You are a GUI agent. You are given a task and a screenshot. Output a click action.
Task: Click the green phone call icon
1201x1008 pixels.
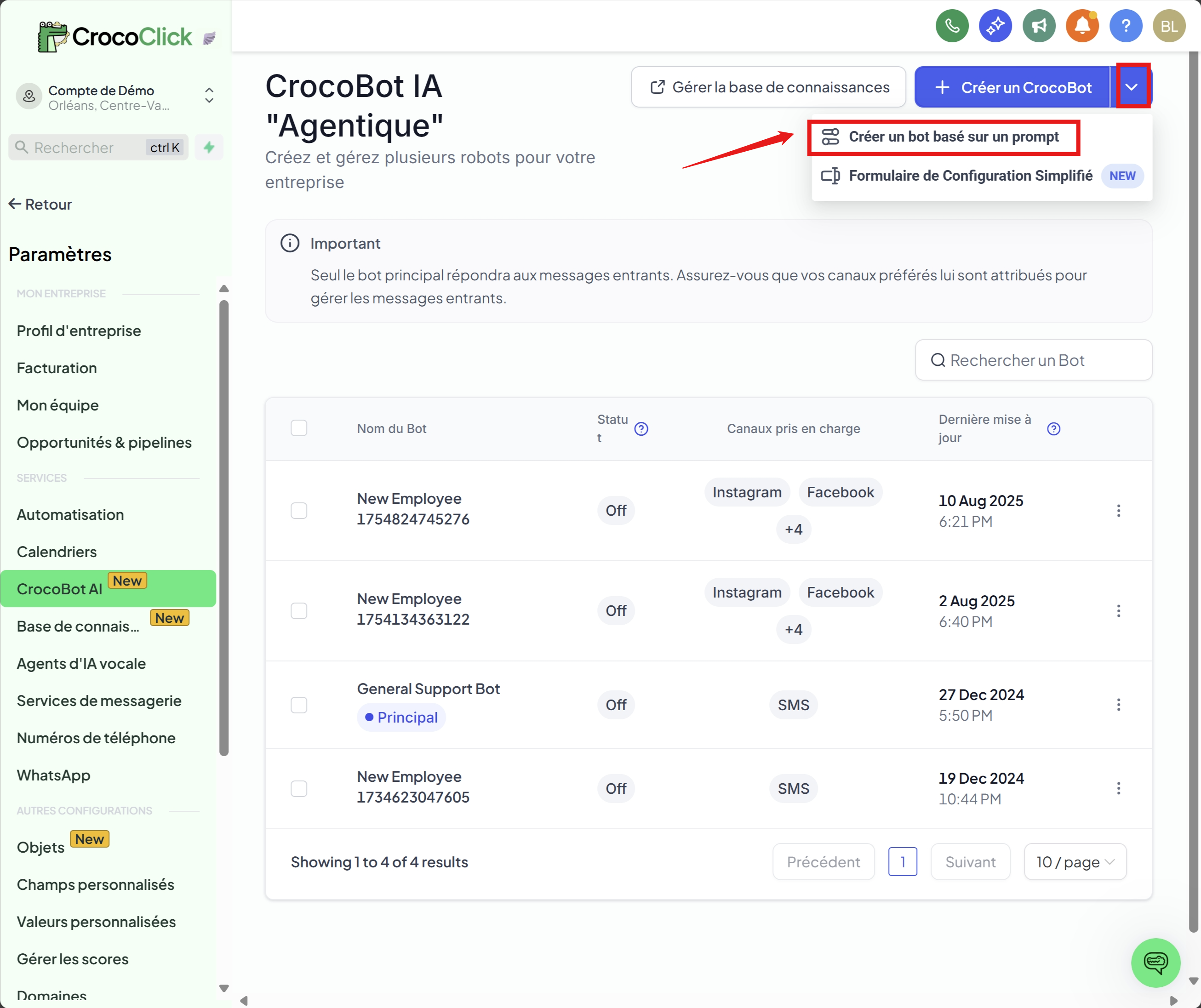pyautogui.click(x=952, y=26)
